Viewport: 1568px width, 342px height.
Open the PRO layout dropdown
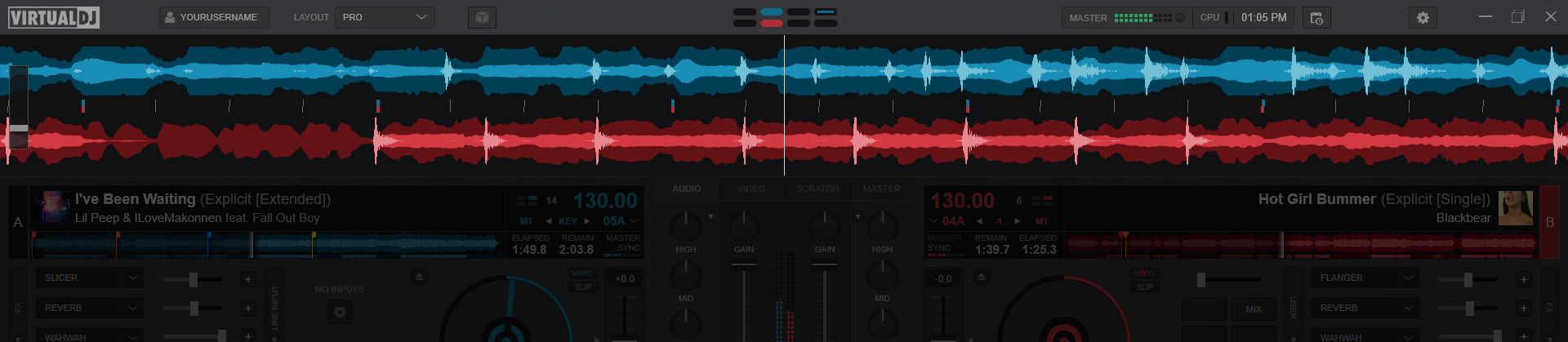pos(385,17)
